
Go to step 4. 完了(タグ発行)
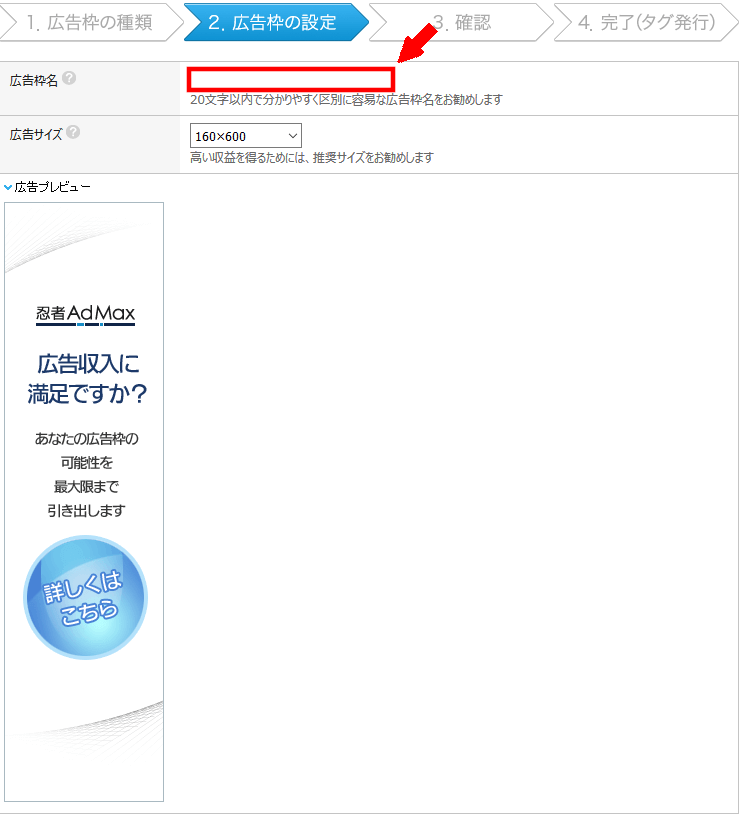tap(646, 22)
